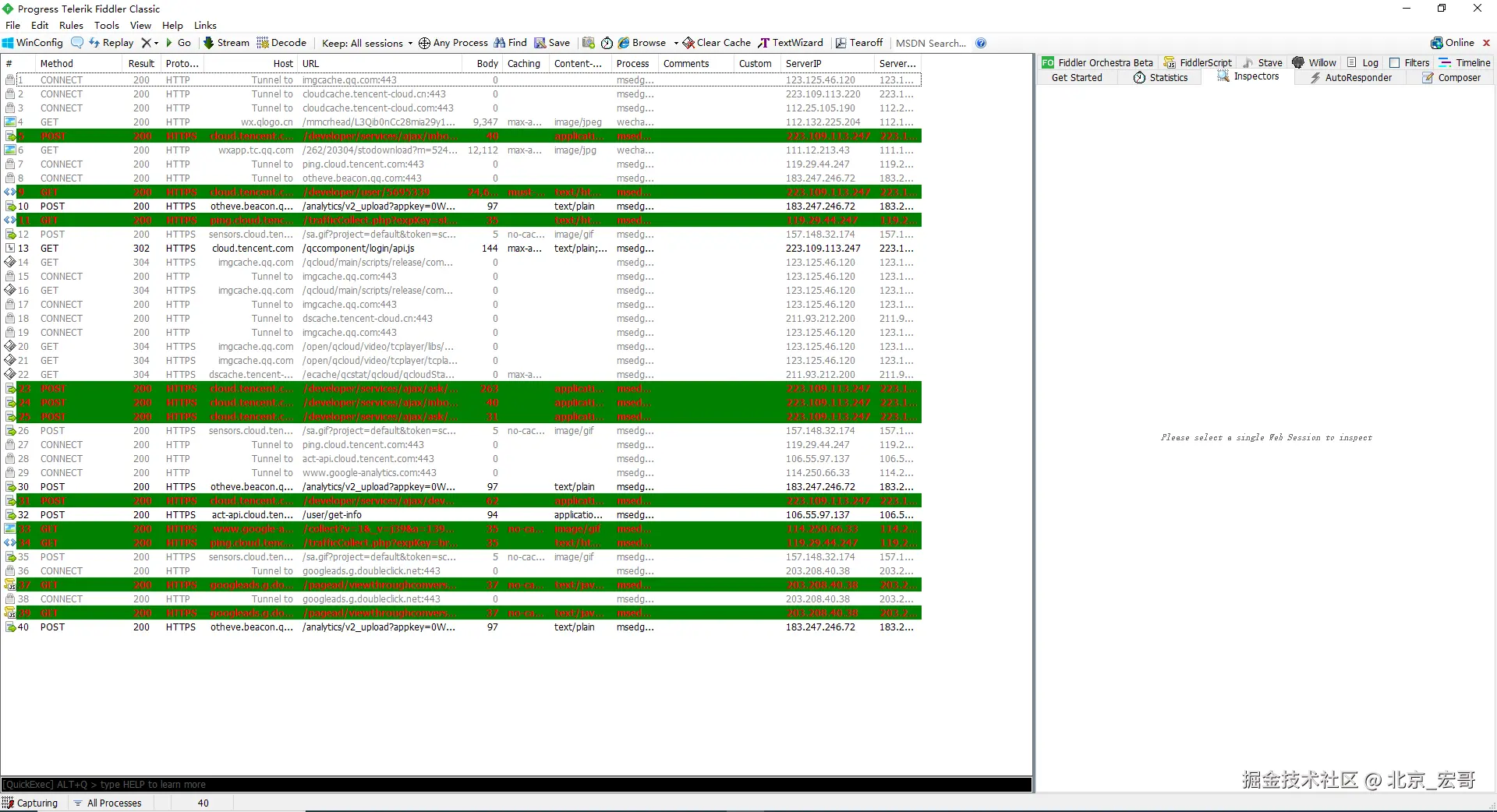
Task: Sort by the ServerIP column header
Action: coord(826,63)
